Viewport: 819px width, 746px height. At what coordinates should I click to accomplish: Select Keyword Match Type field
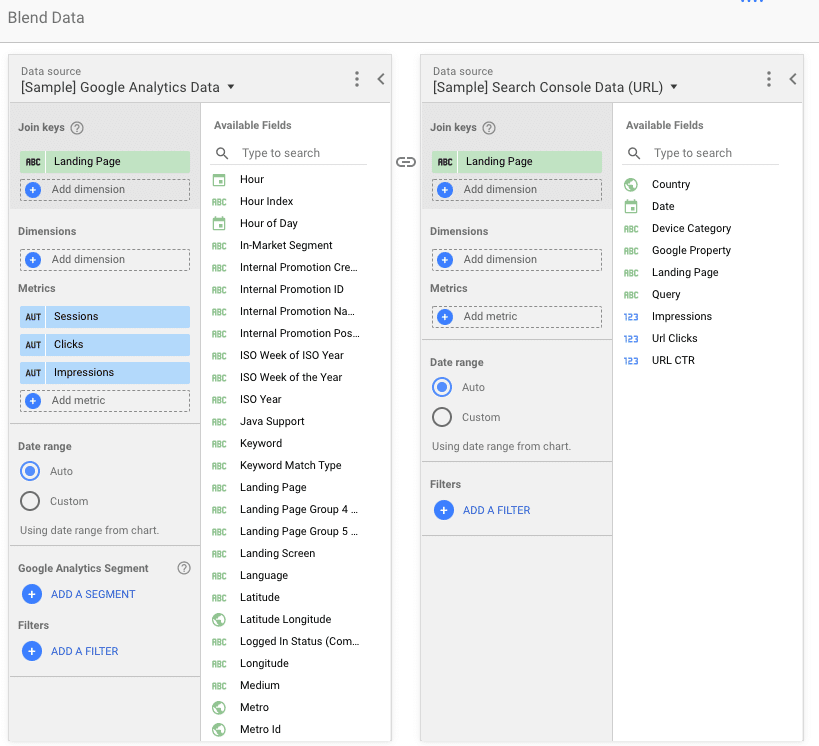(290, 466)
